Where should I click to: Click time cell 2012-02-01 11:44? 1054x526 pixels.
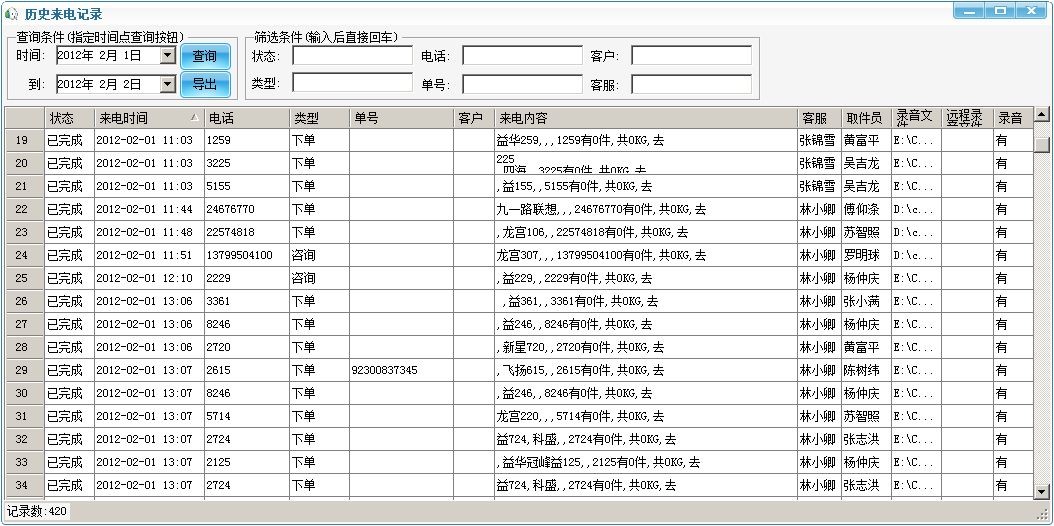(149, 210)
